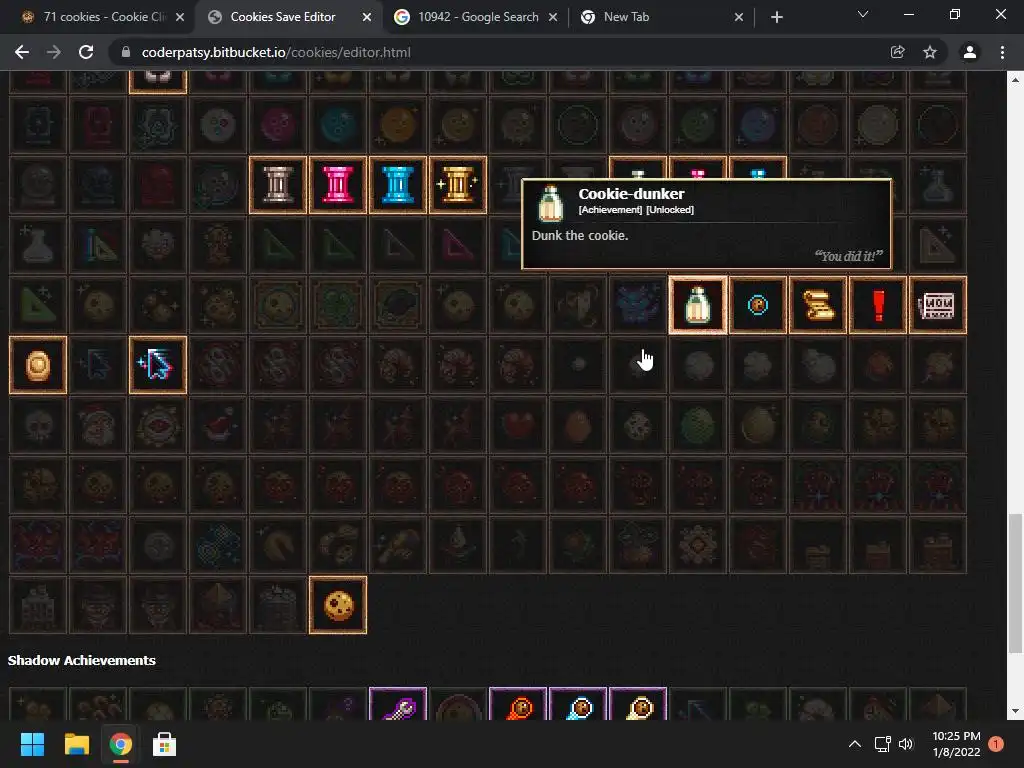1024x768 pixels.
Task: Click the blue comet cookie shadow achievement
Action: point(578,704)
